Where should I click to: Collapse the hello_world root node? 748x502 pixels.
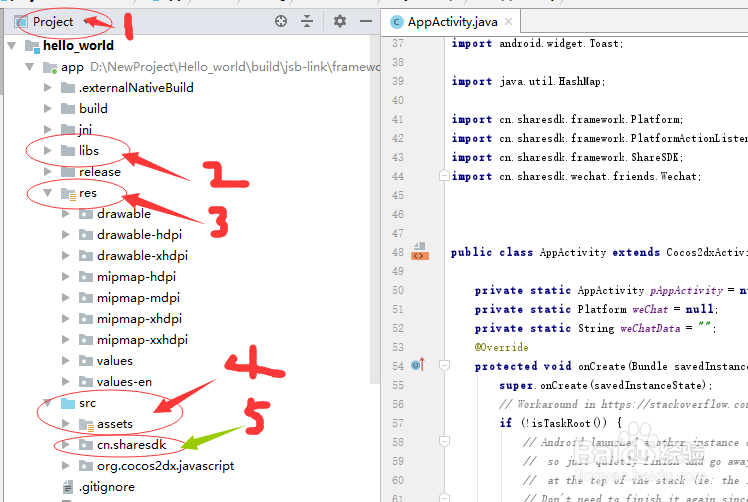(12, 46)
